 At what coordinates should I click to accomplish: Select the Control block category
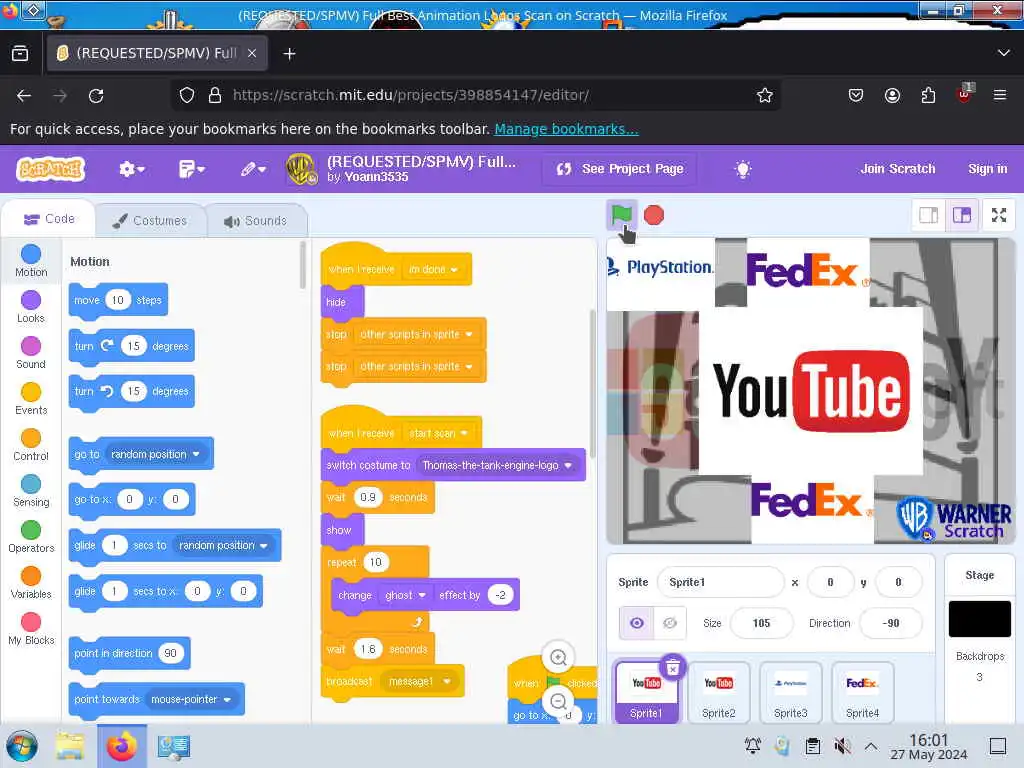click(31, 445)
